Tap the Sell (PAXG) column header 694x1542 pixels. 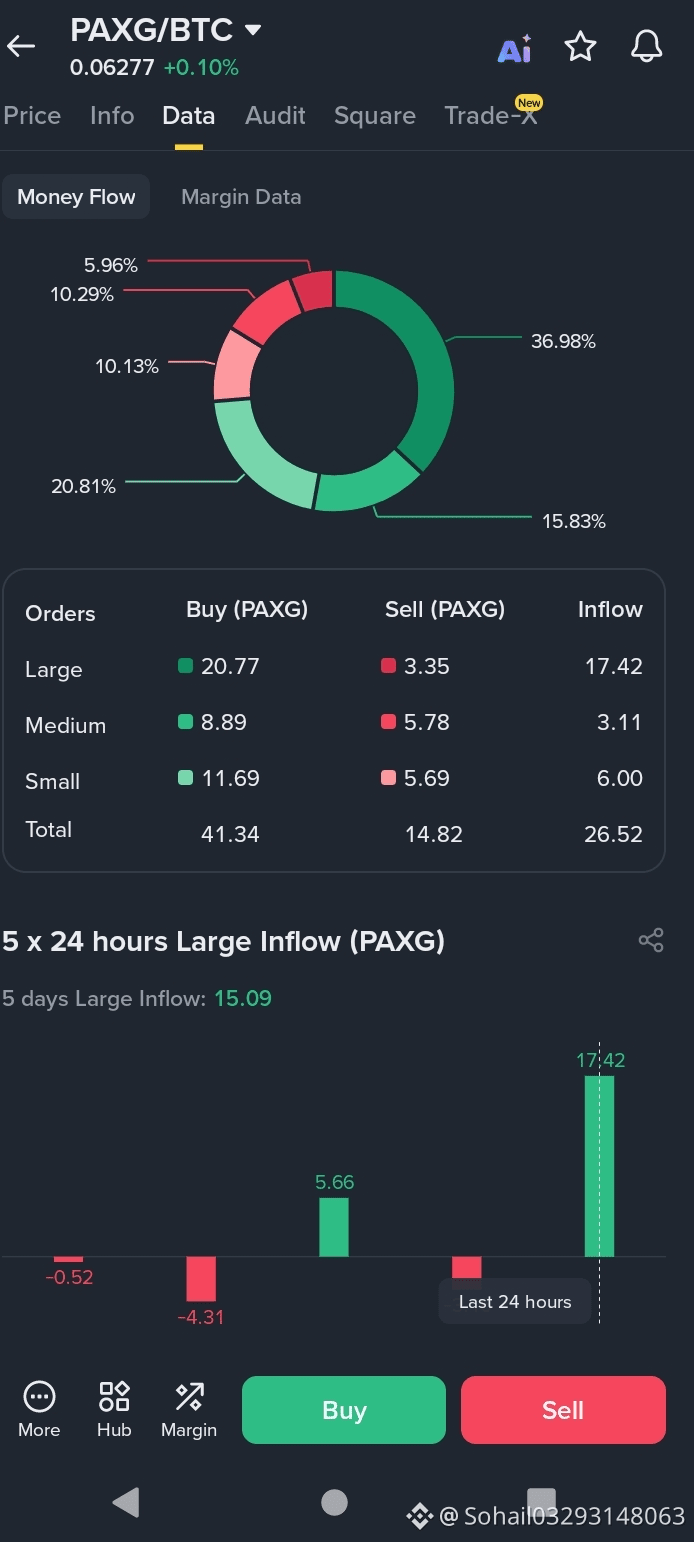tap(445, 609)
